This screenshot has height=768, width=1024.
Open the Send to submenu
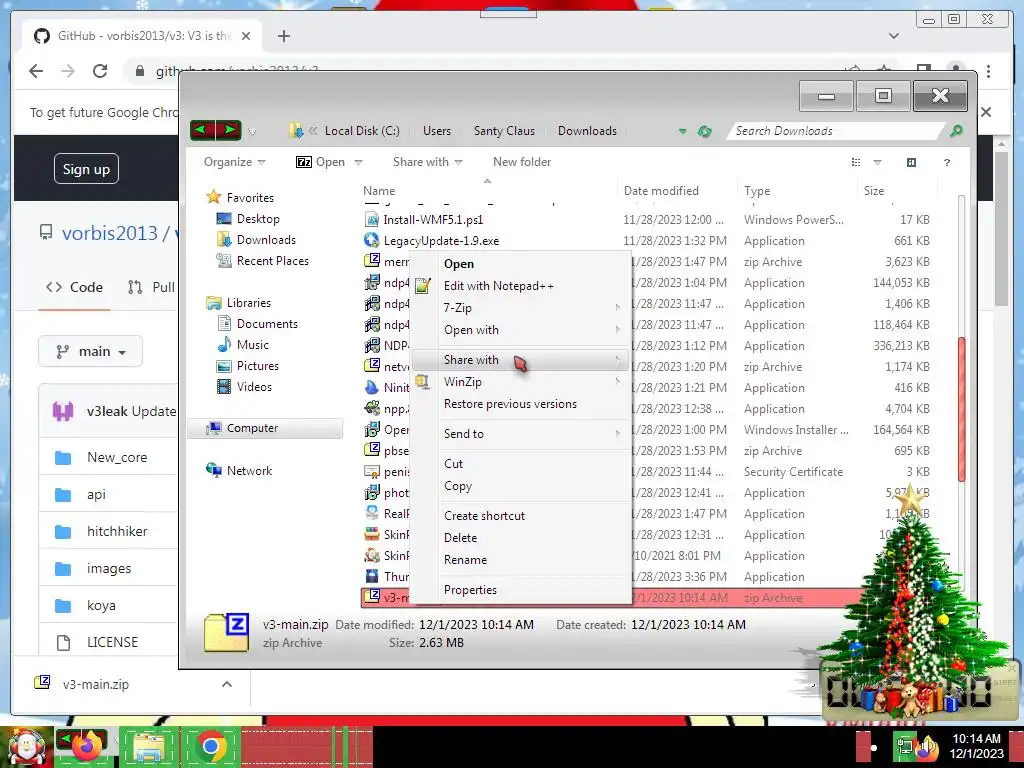click(x=520, y=434)
